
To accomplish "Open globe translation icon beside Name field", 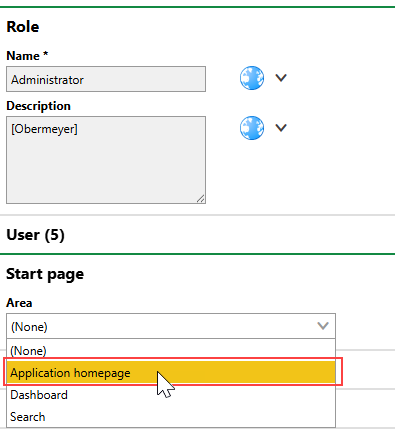I will coord(252,78).
